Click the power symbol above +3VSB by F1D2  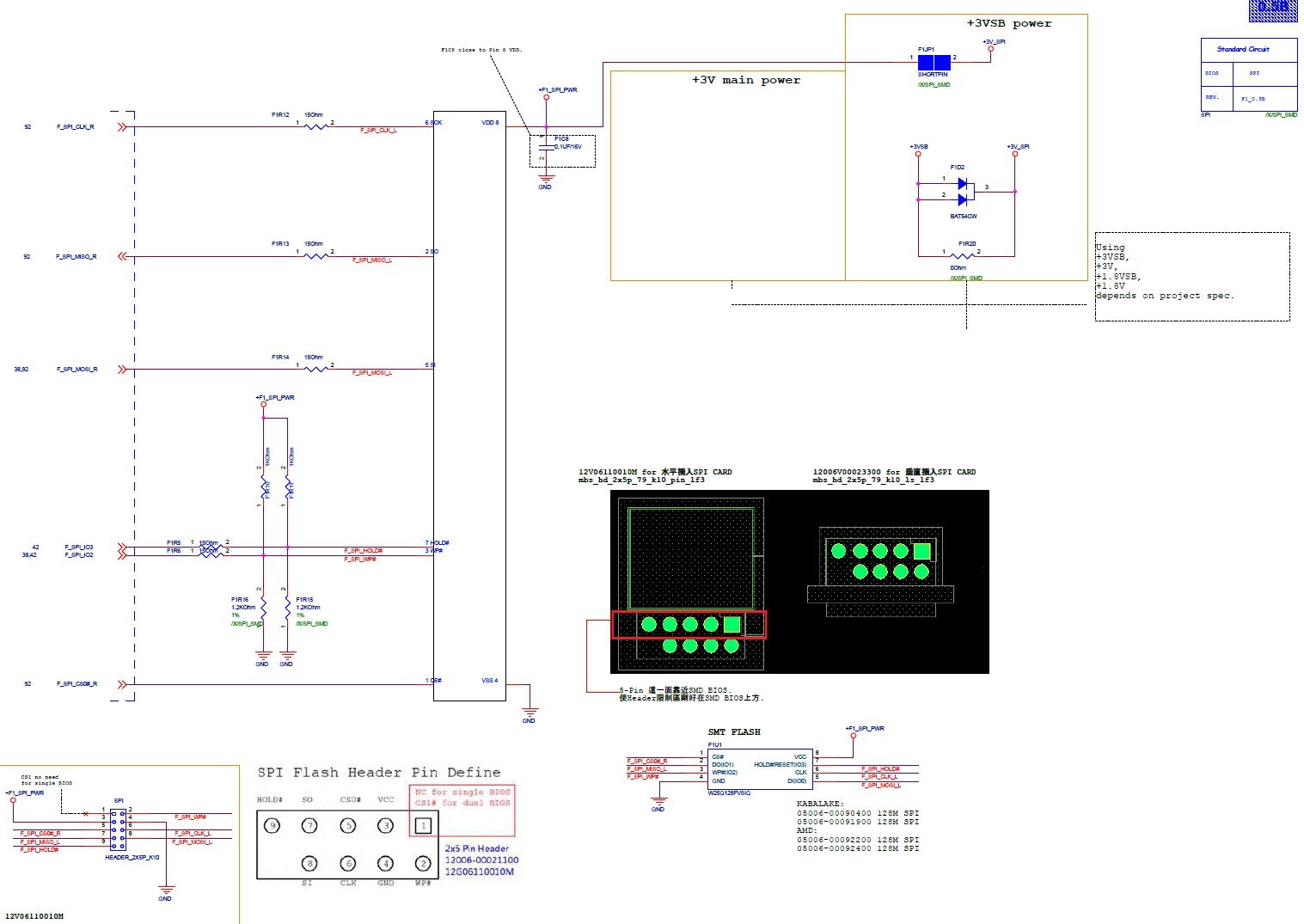918,155
